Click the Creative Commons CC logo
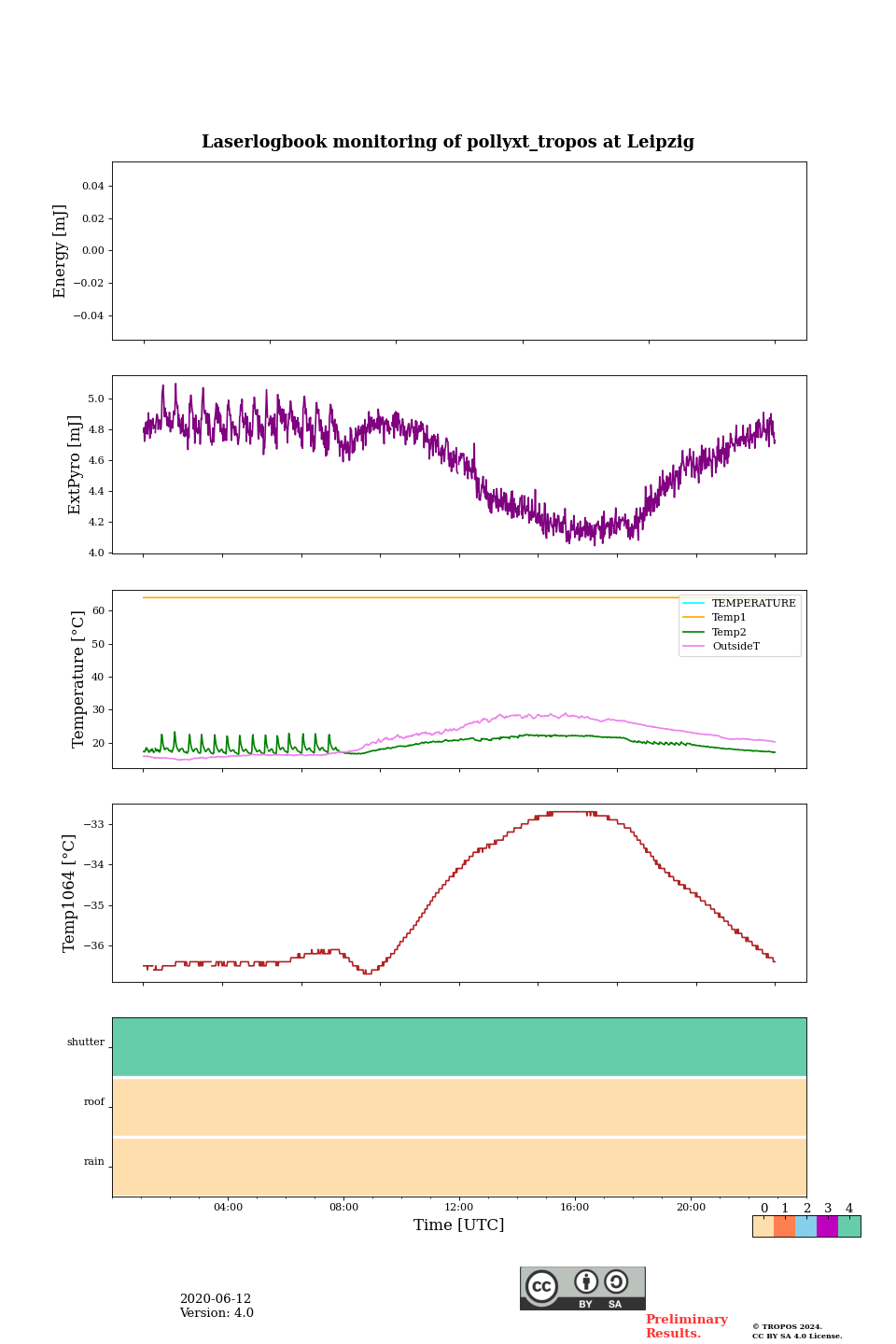896x1344 pixels. [541, 1286]
